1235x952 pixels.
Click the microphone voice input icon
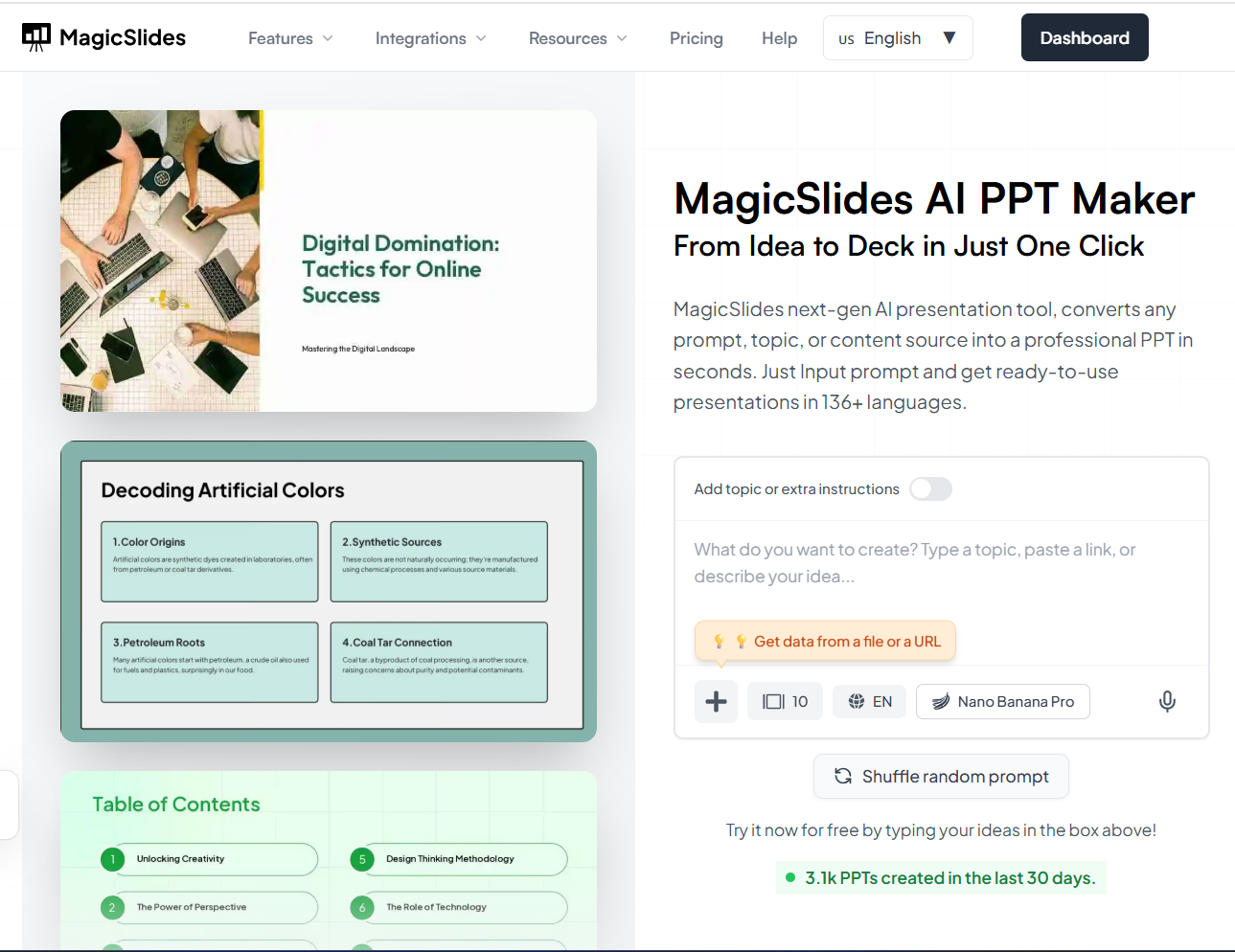tap(1167, 702)
